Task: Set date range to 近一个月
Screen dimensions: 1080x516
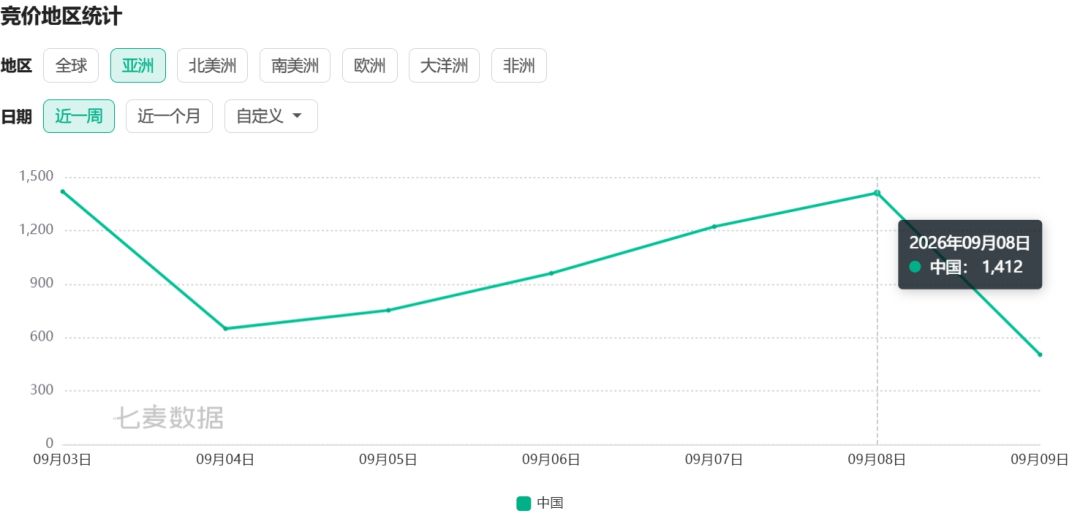Action: pos(169,116)
